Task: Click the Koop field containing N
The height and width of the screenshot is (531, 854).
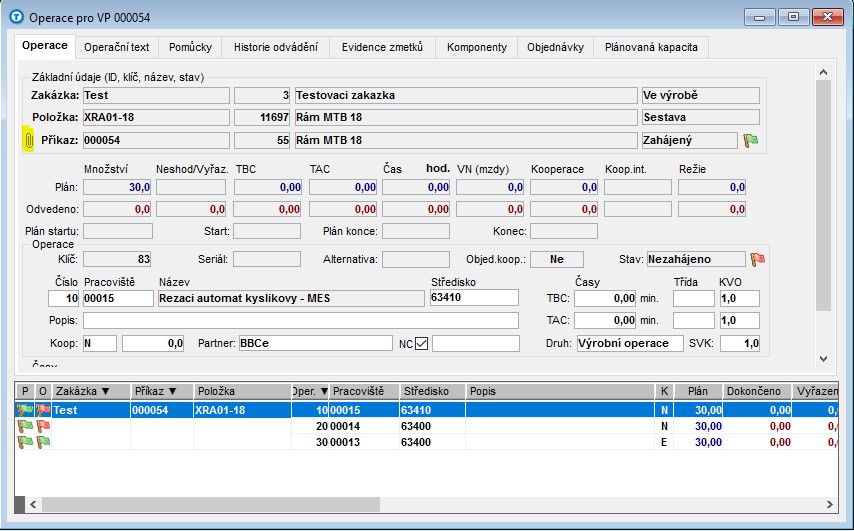Action: coord(100,343)
